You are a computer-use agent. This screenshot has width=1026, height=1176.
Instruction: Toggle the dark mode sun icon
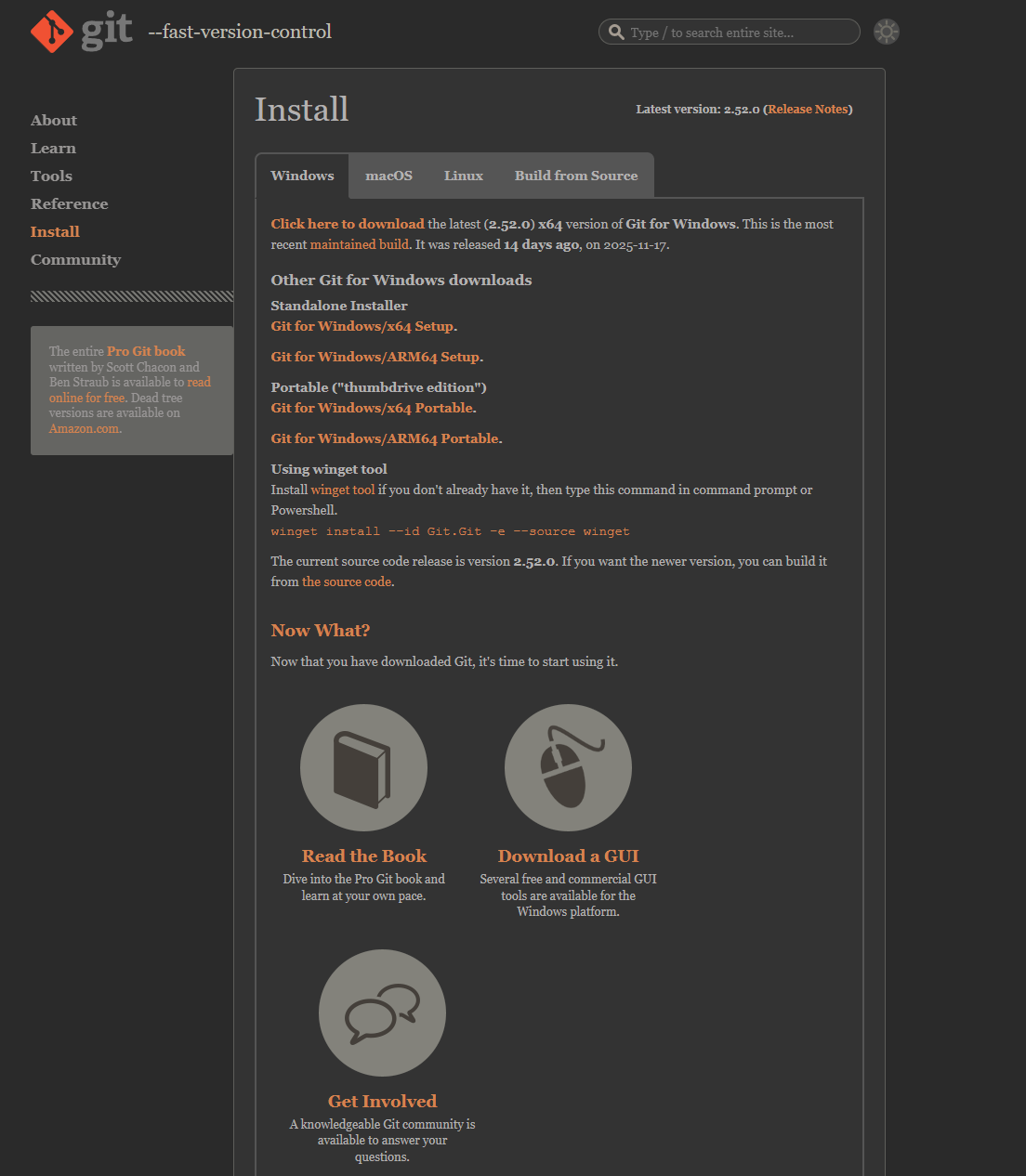coord(887,32)
